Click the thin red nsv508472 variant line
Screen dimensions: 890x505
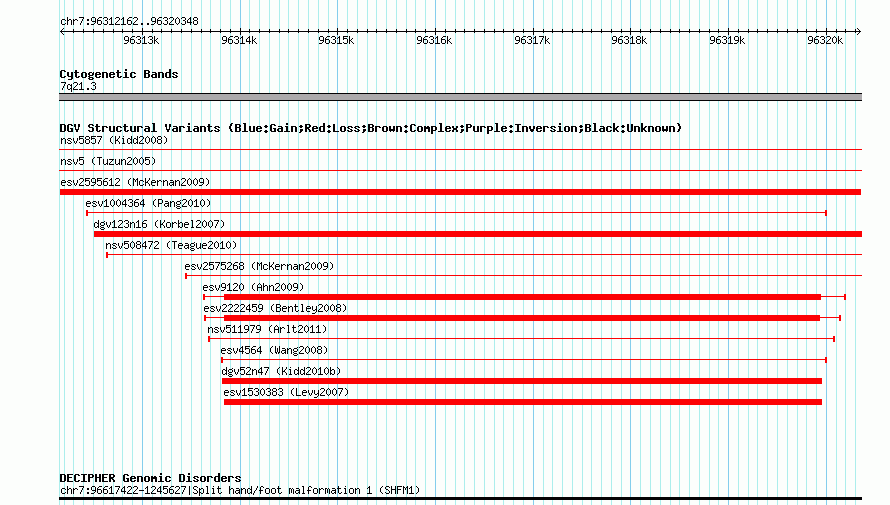[x=484, y=255]
